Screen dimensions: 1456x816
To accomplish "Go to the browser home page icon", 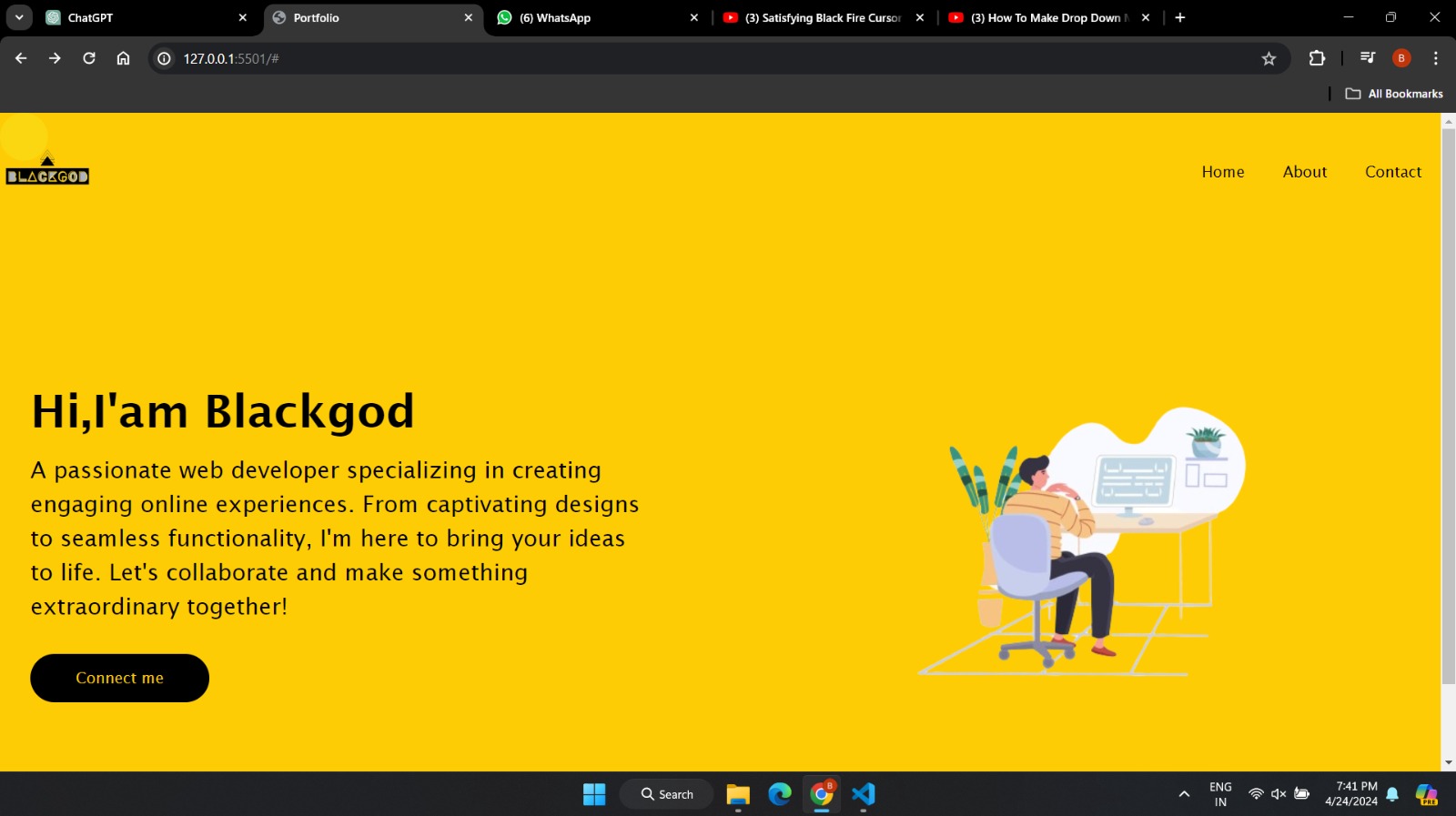I will click(123, 58).
